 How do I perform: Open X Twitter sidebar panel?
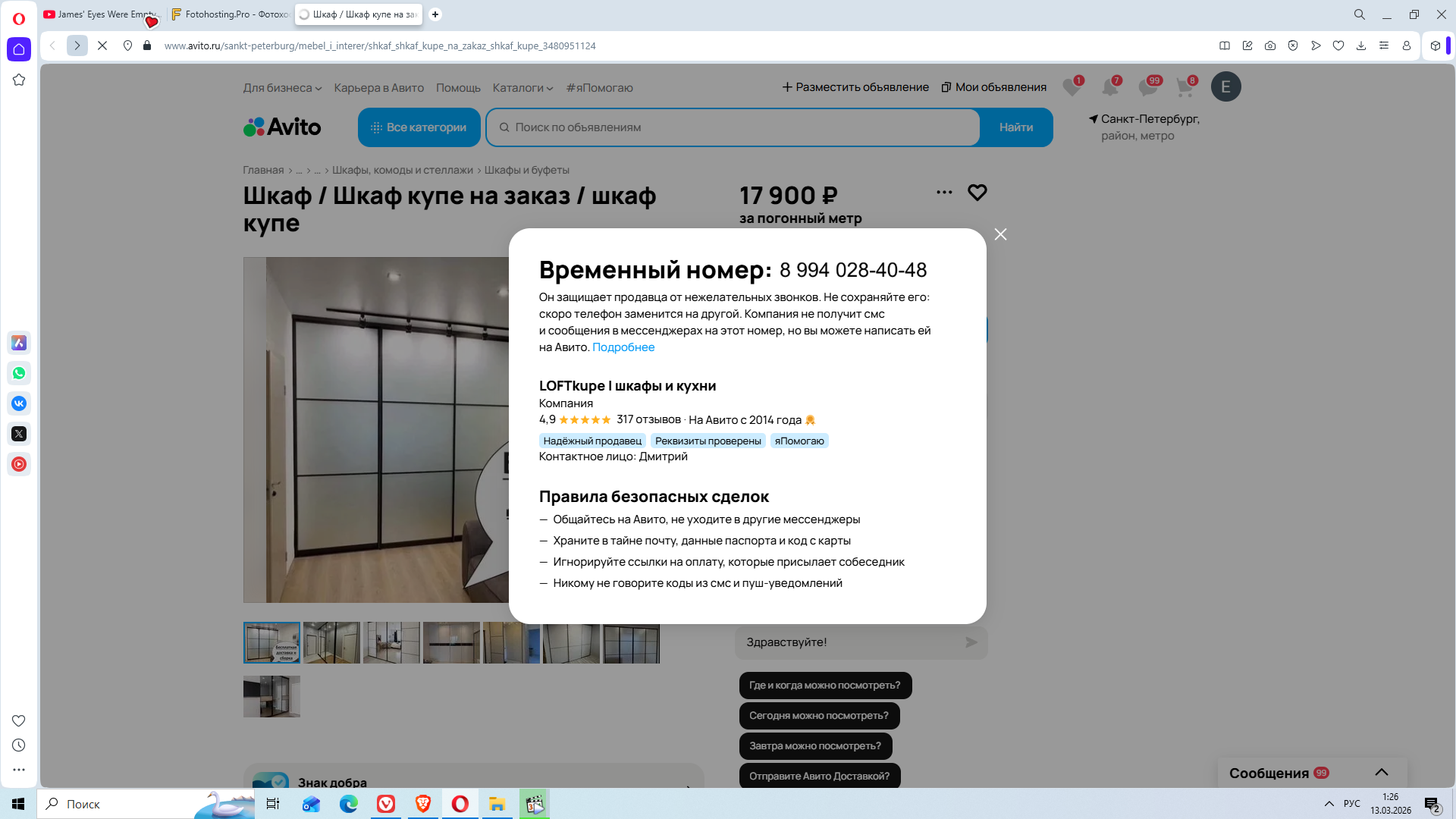point(19,434)
